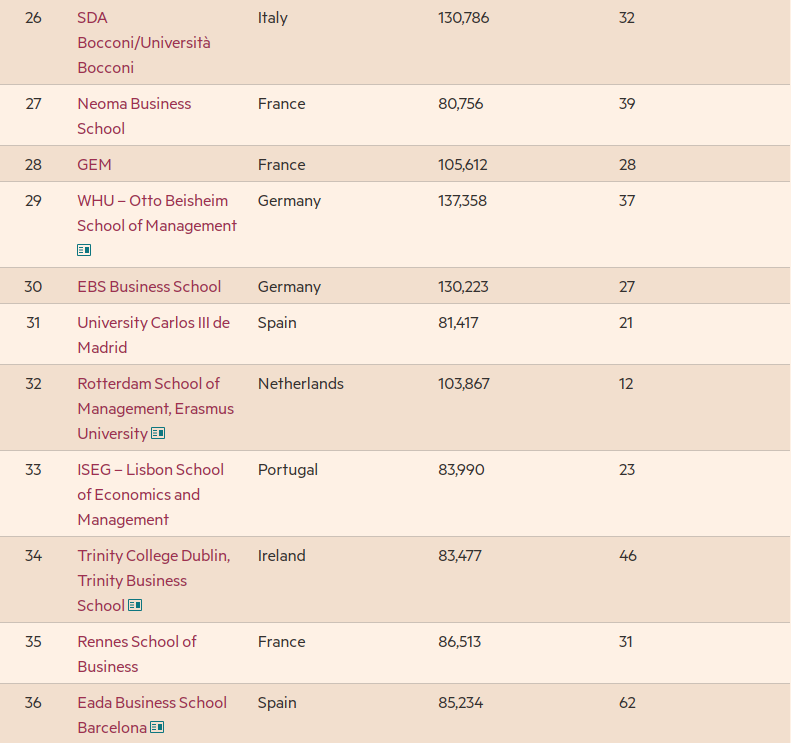This screenshot has width=791, height=743.
Task: Select the rank 27 cell
Action: pos(33,103)
